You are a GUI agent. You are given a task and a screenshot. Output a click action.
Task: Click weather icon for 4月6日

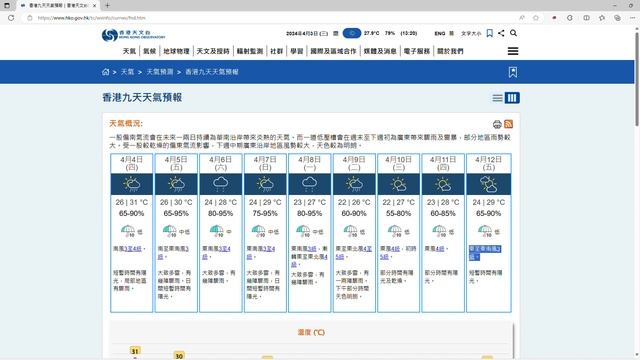[220, 184]
